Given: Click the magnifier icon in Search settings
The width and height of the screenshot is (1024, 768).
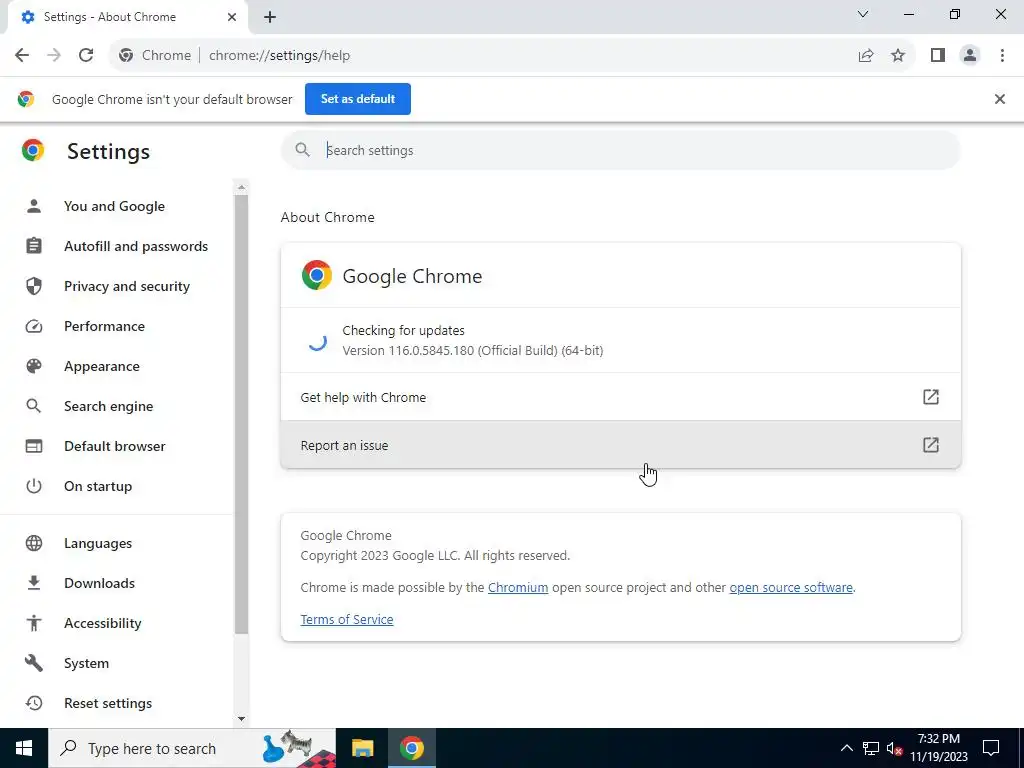Looking at the screenshot, I should click(302, 150).
